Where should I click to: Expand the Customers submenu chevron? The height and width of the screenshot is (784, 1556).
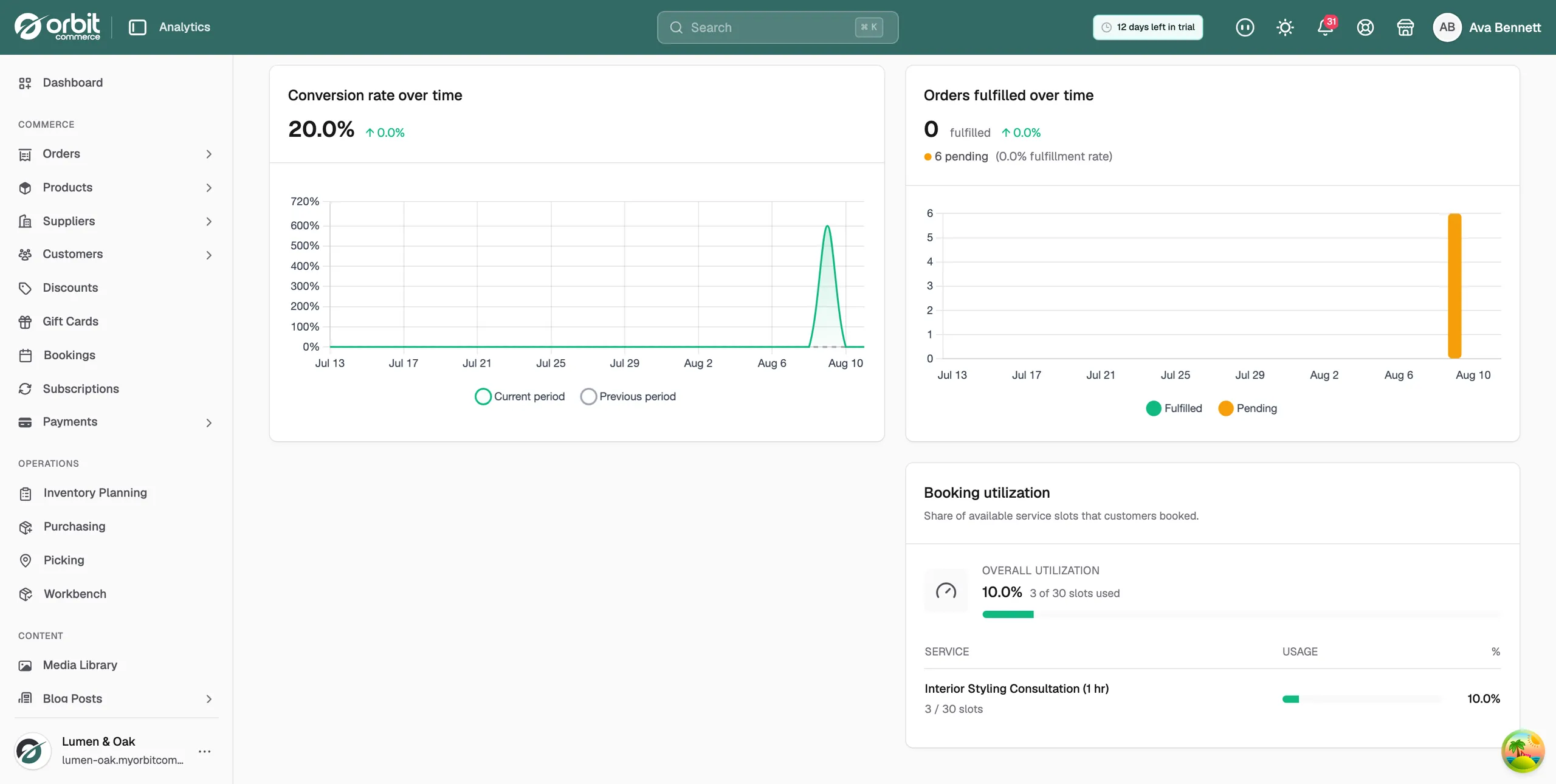pyautogui.click(x=208, y=255)
